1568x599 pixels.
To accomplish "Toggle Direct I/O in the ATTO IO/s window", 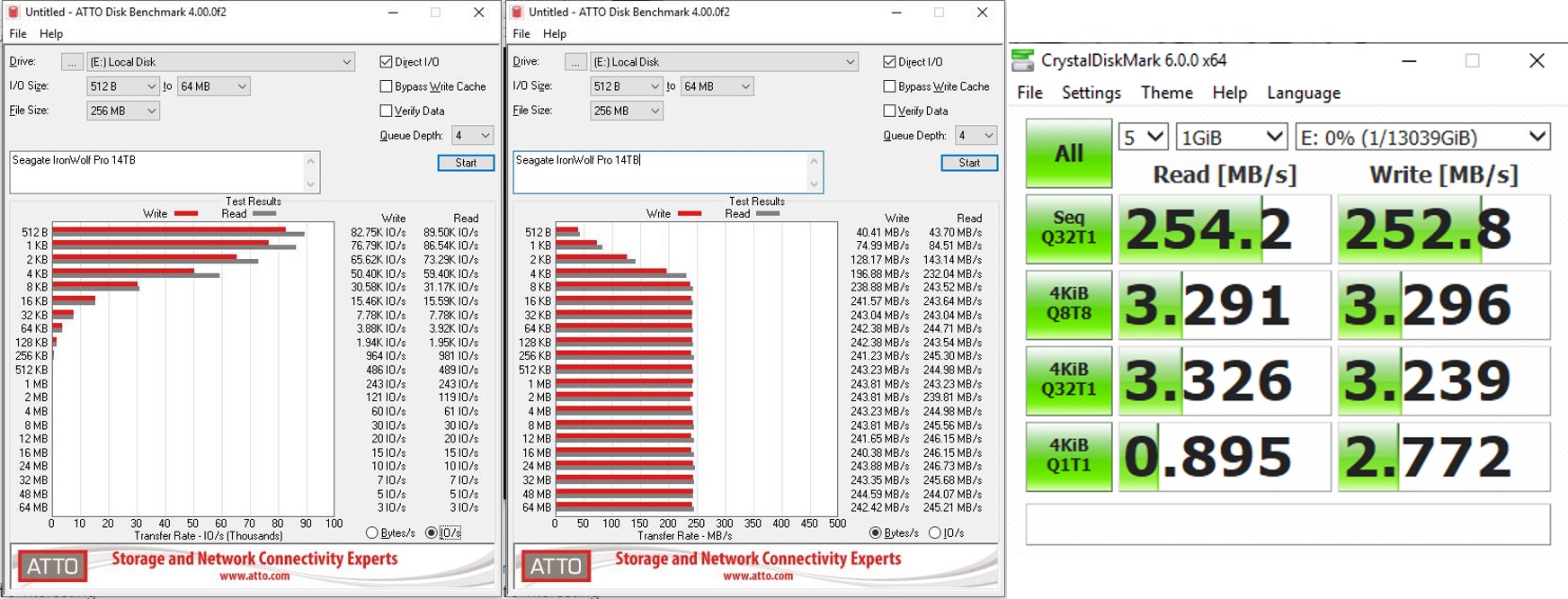I will point(386,62).
